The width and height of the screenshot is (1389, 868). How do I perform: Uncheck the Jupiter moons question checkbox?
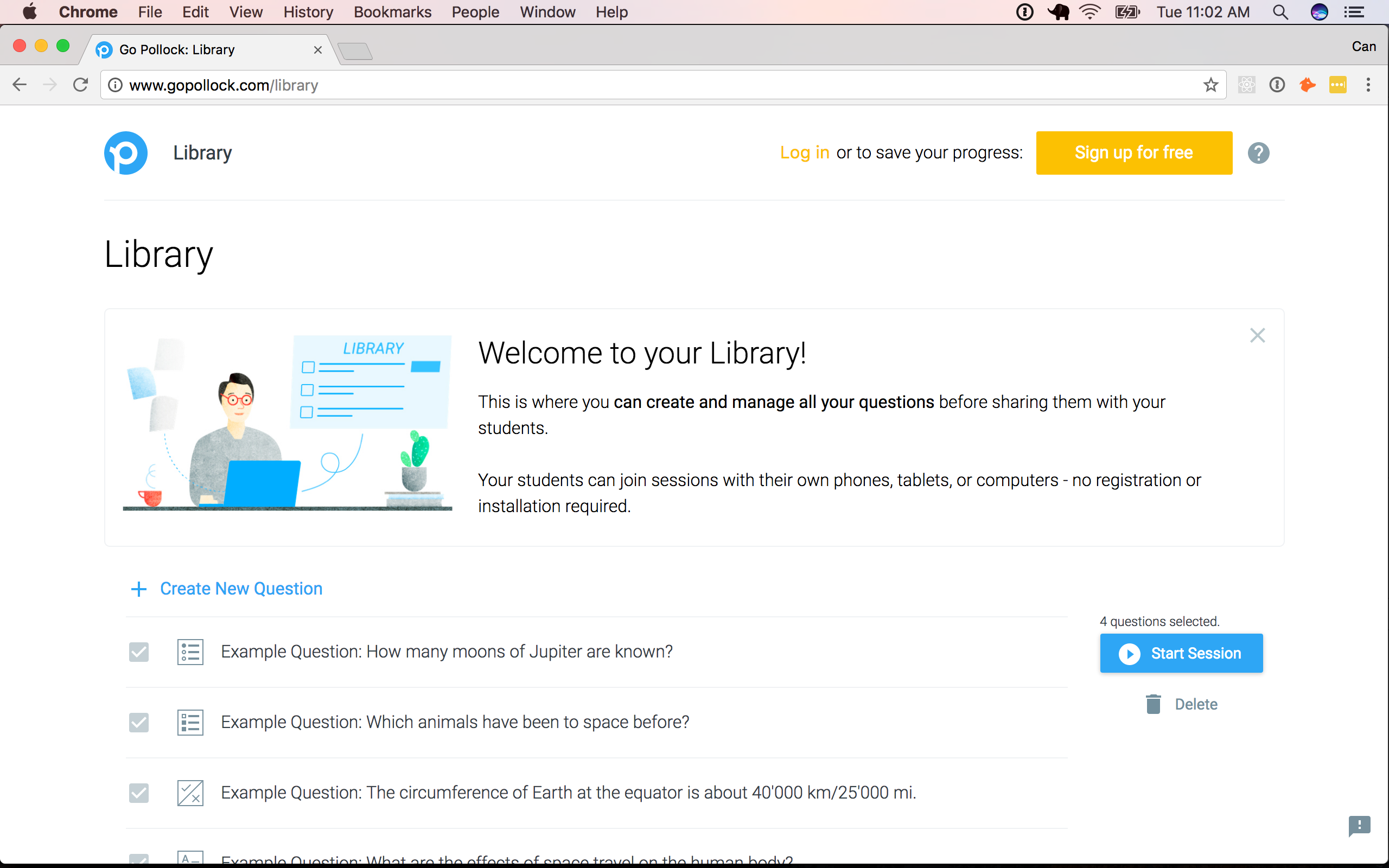(x=139, y=652)
